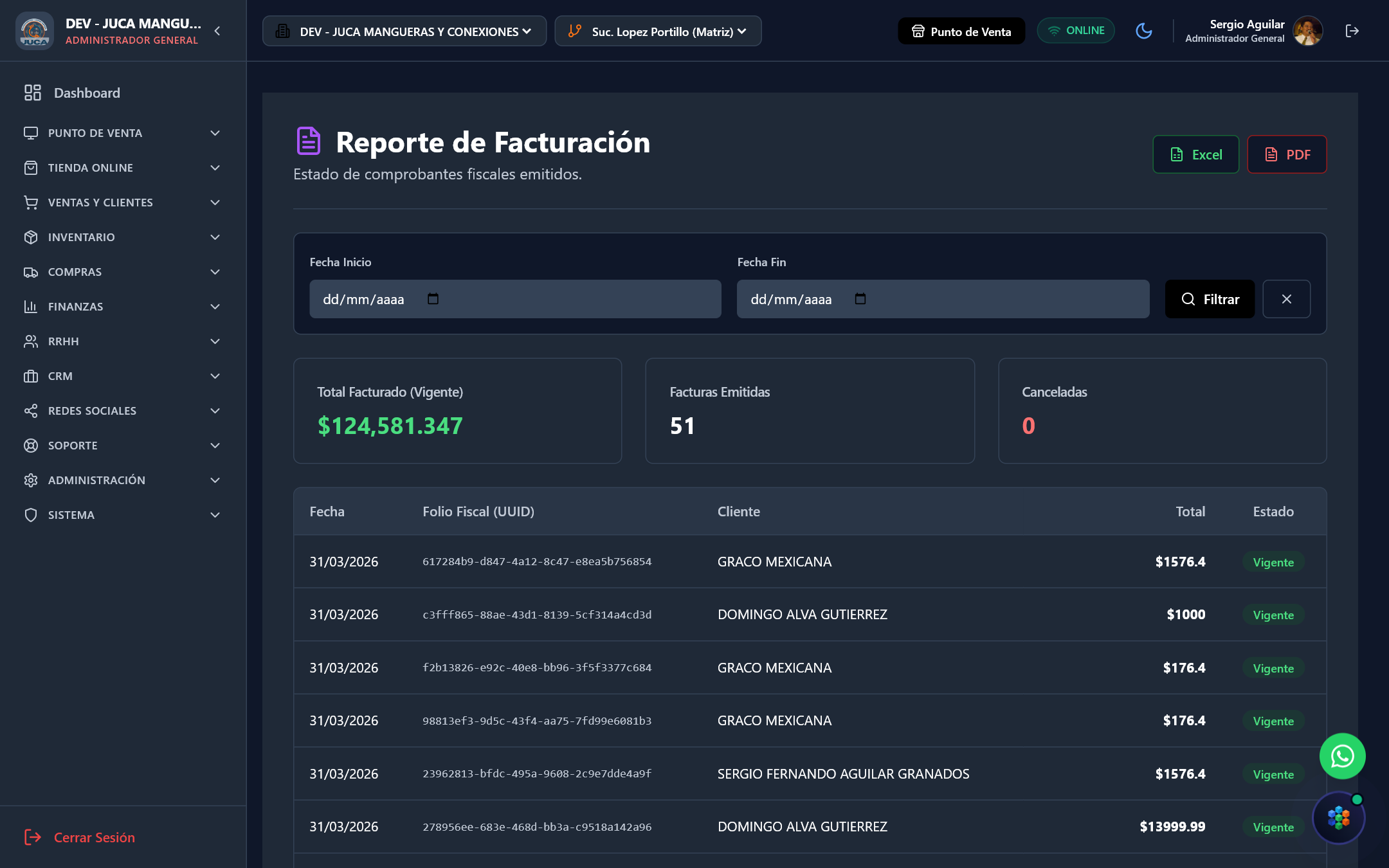1389x868 pixels.
Task: Open the WhatsApp chat floating button
Action: click(x=1342, y=756)
